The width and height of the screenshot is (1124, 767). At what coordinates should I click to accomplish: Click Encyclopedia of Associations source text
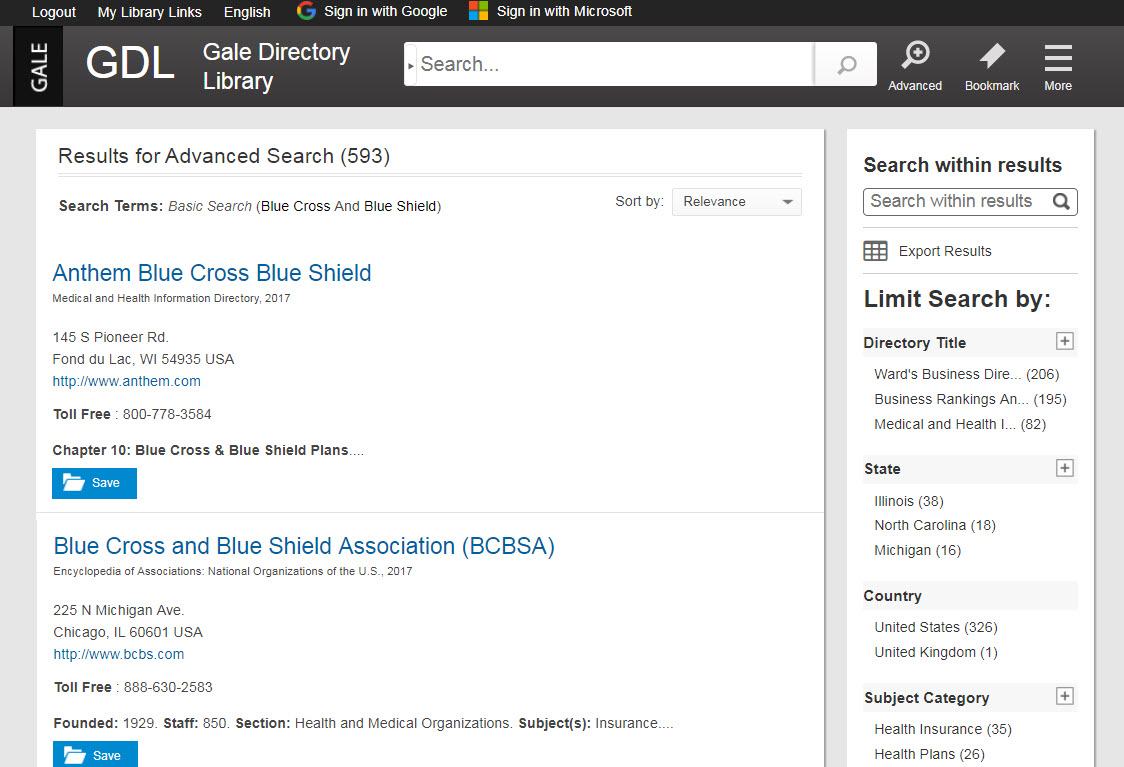[233, 571]
